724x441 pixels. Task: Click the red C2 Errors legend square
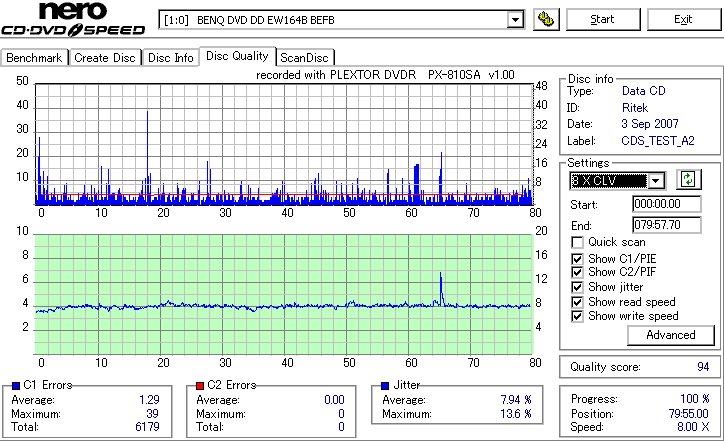[200, 385]
